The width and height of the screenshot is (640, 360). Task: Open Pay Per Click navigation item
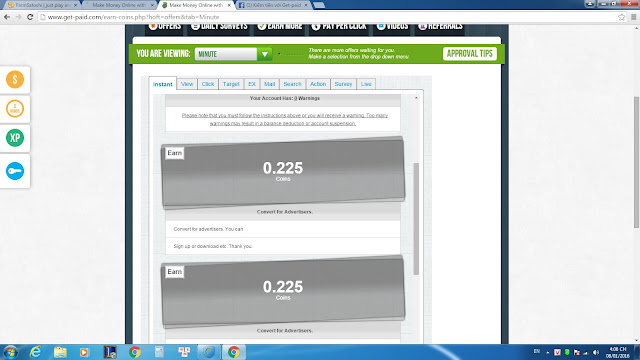pos(339,26)
